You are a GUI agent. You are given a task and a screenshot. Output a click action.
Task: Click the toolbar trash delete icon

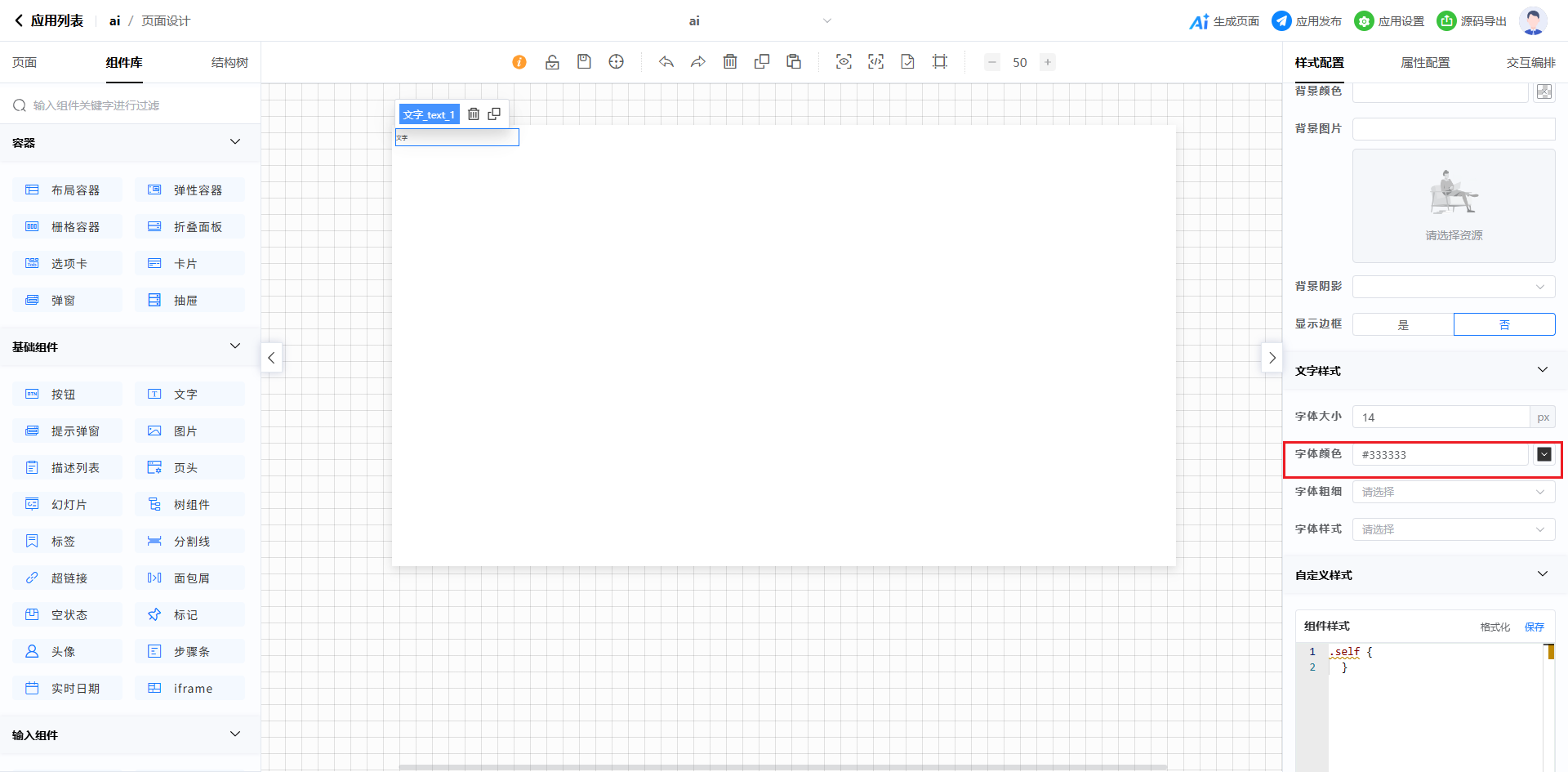(x=730, y=62)
